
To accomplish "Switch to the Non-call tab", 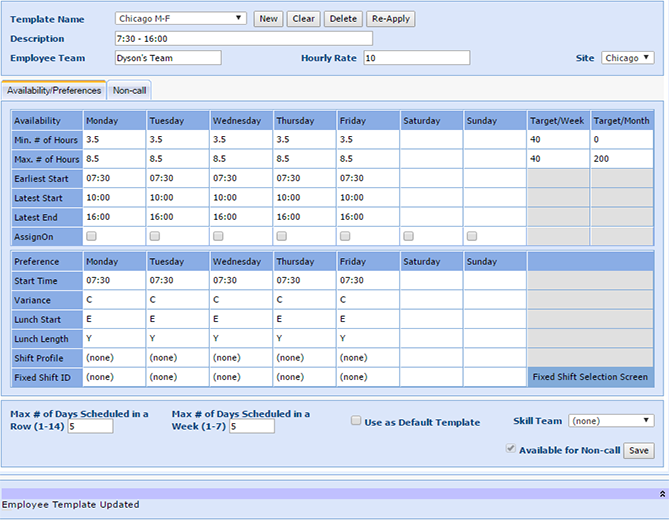I will click(129, 90).
